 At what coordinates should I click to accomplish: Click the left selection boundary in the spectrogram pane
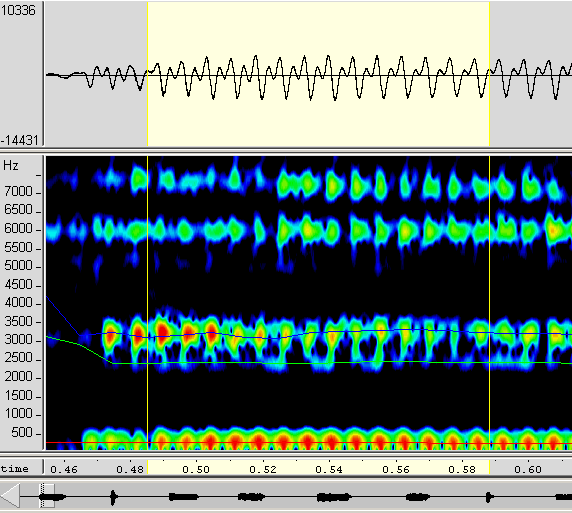147,303
